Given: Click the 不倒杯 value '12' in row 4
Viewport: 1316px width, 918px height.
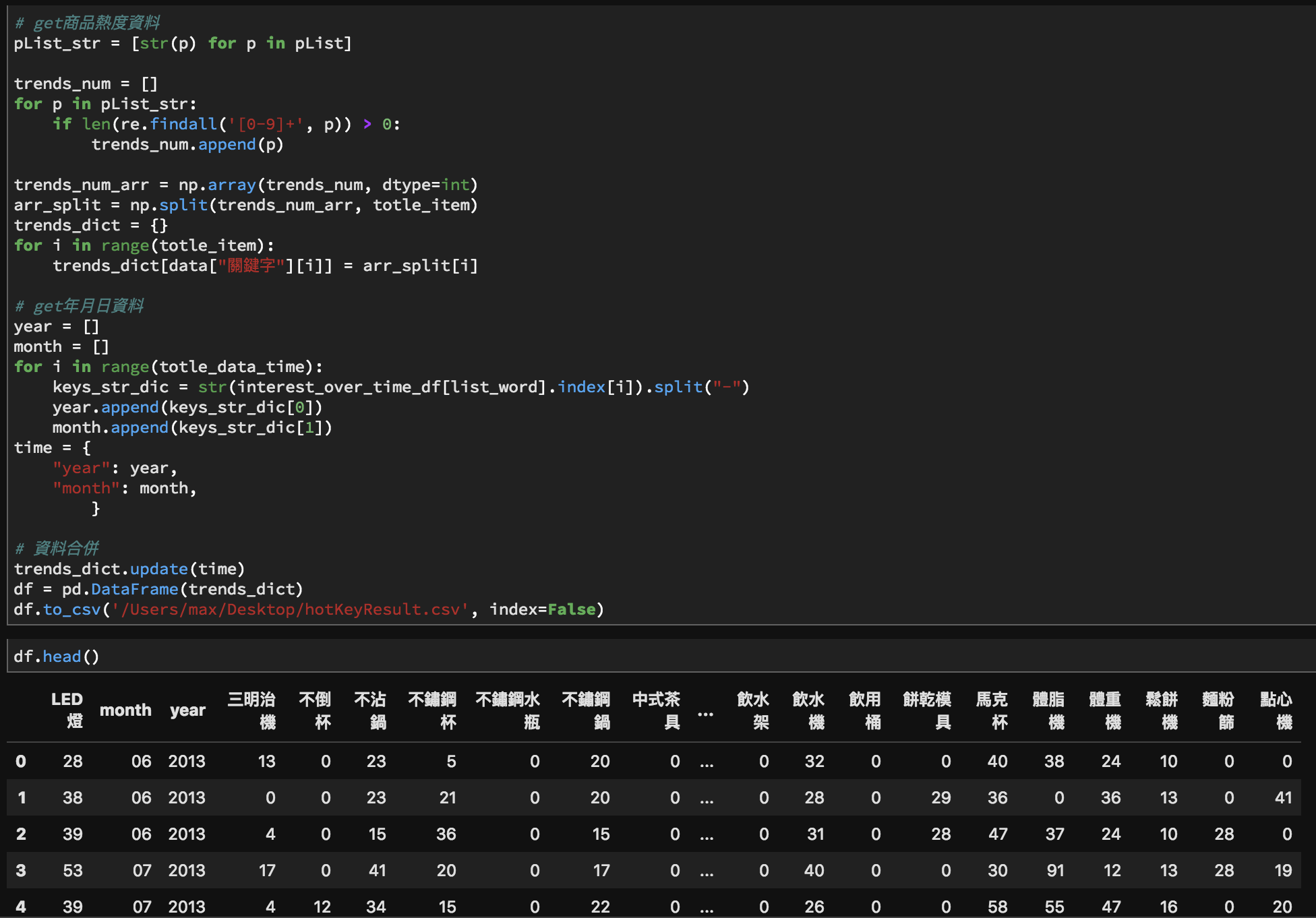Looking at the screenshot, I should (x=322, y=907).
